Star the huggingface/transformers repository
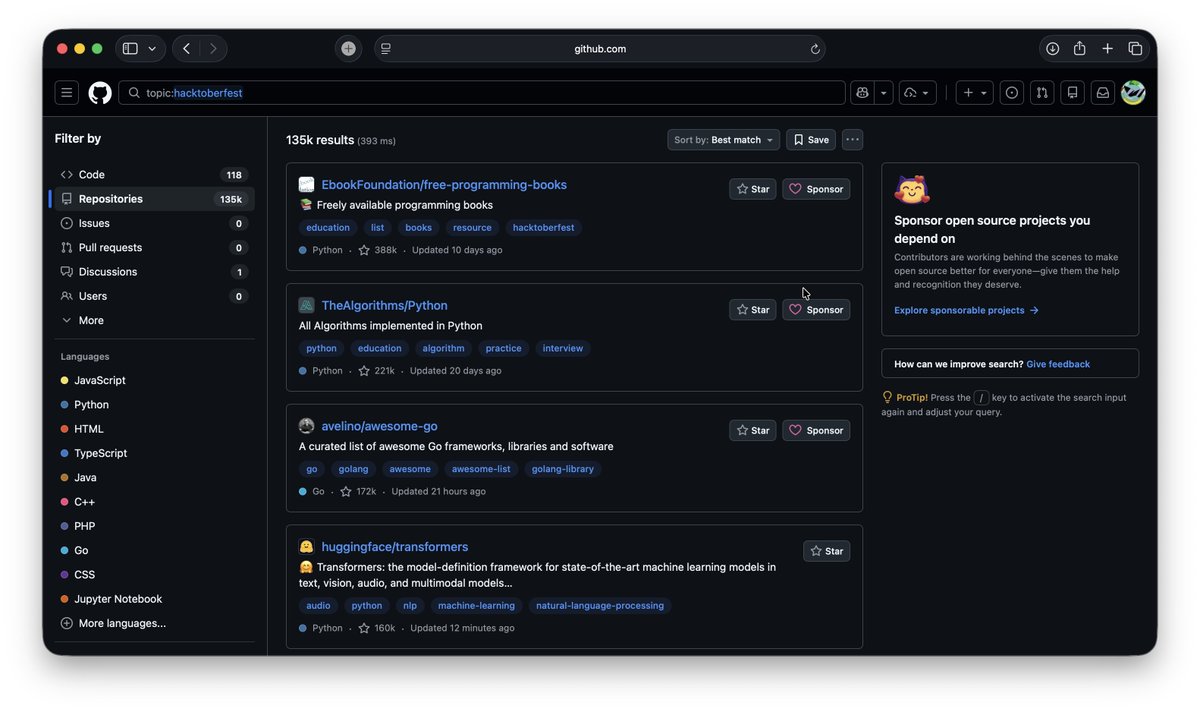 827,551
